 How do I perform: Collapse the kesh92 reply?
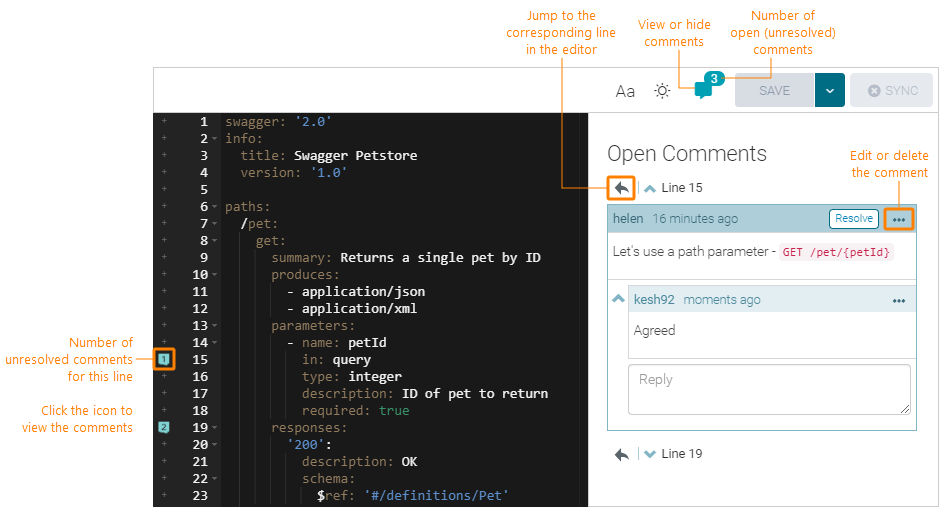pyautogui.click(x=618, y=299)
